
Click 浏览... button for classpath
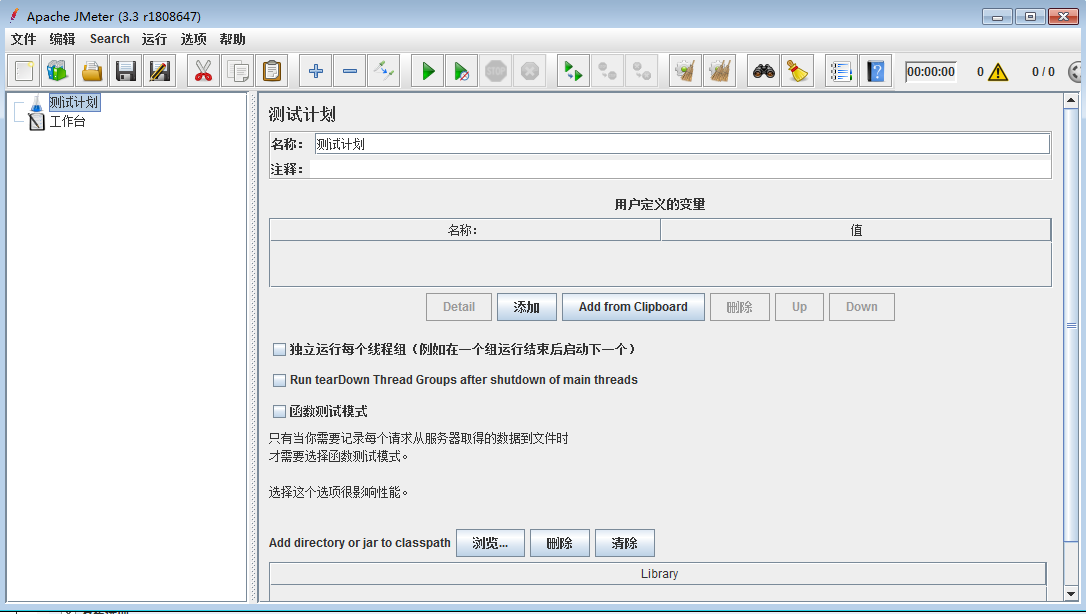(490, 543)
